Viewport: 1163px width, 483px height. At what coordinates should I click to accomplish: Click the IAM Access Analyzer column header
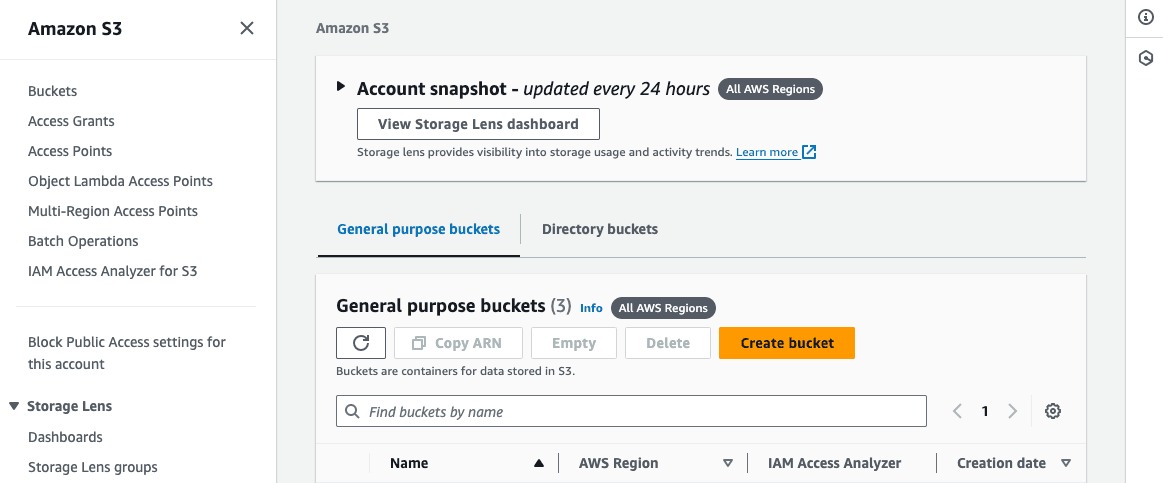834,463
